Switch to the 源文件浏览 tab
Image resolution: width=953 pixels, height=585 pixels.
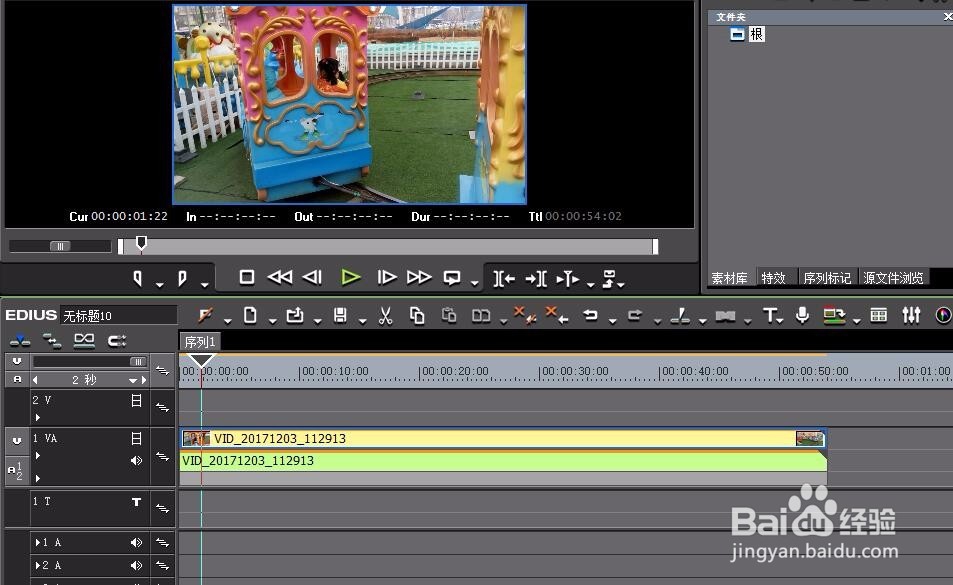[x=893, y=278]
